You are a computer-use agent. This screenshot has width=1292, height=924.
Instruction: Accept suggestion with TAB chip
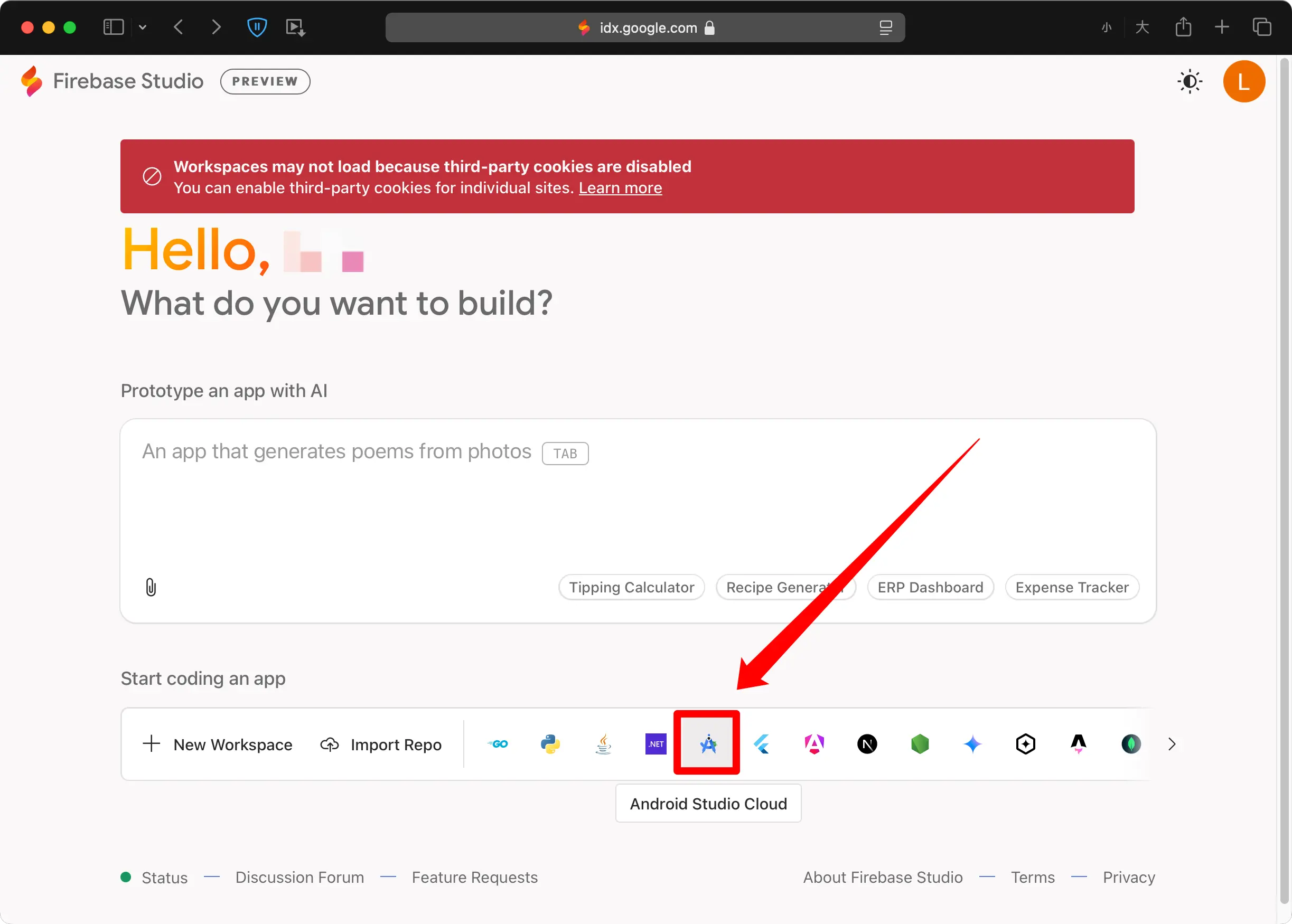[x=565, y=454]
